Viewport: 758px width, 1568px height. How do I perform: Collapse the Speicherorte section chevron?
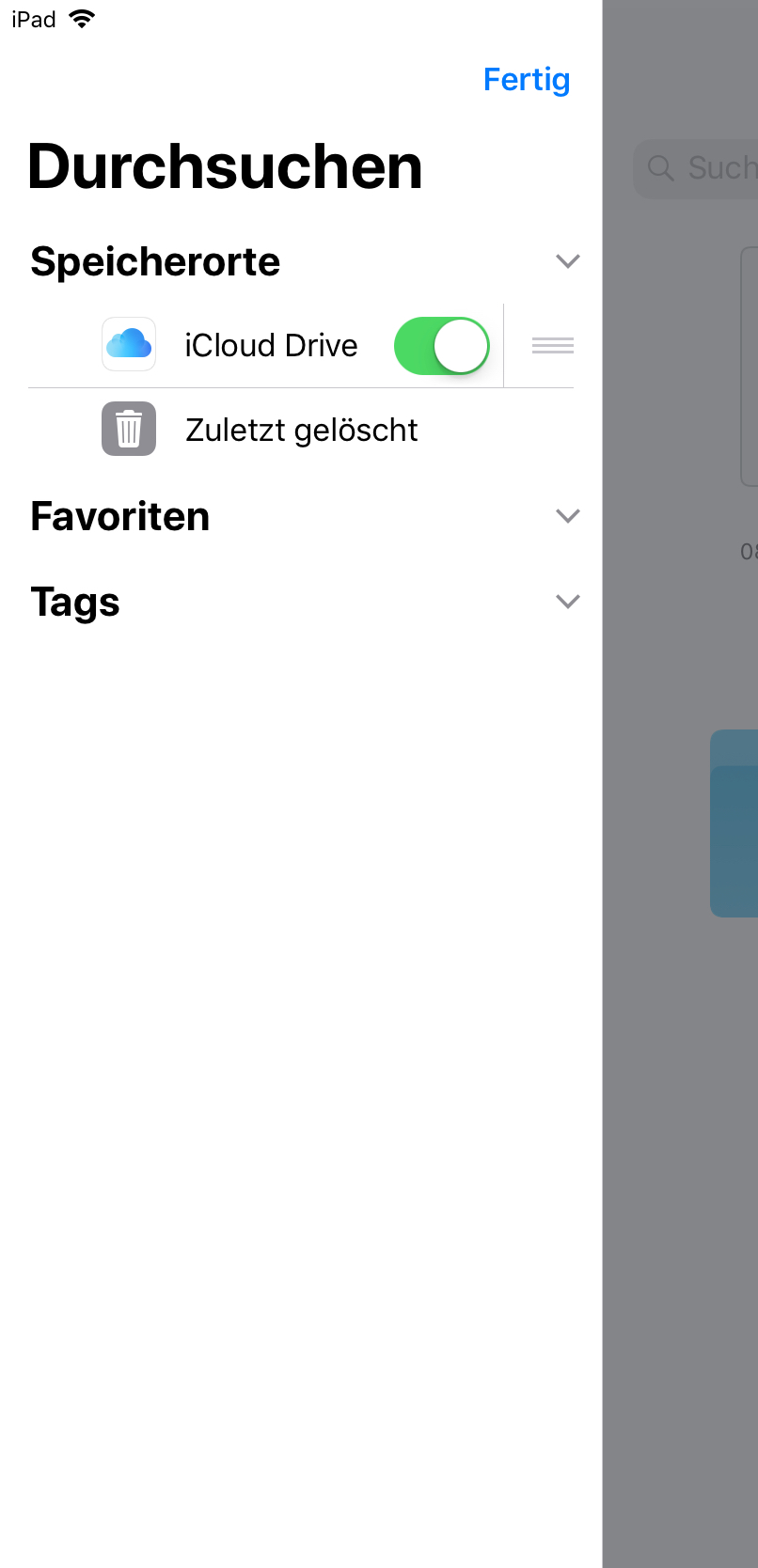tap(568, 261)
